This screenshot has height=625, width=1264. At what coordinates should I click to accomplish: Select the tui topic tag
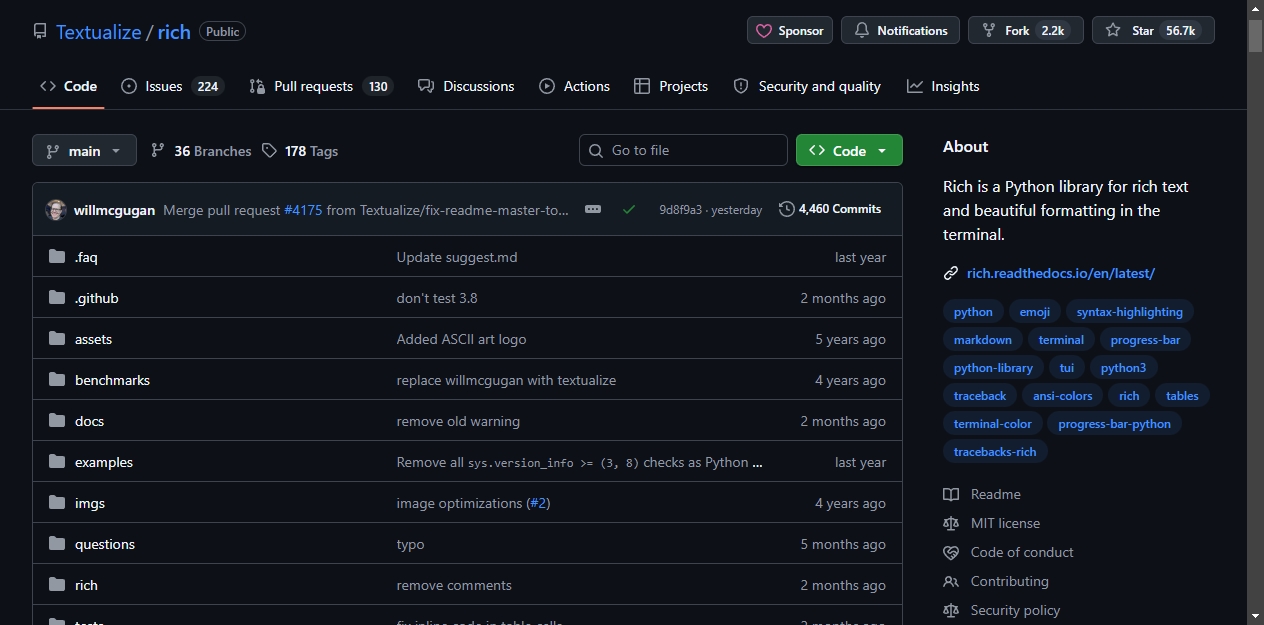[x=1066, y=368]
